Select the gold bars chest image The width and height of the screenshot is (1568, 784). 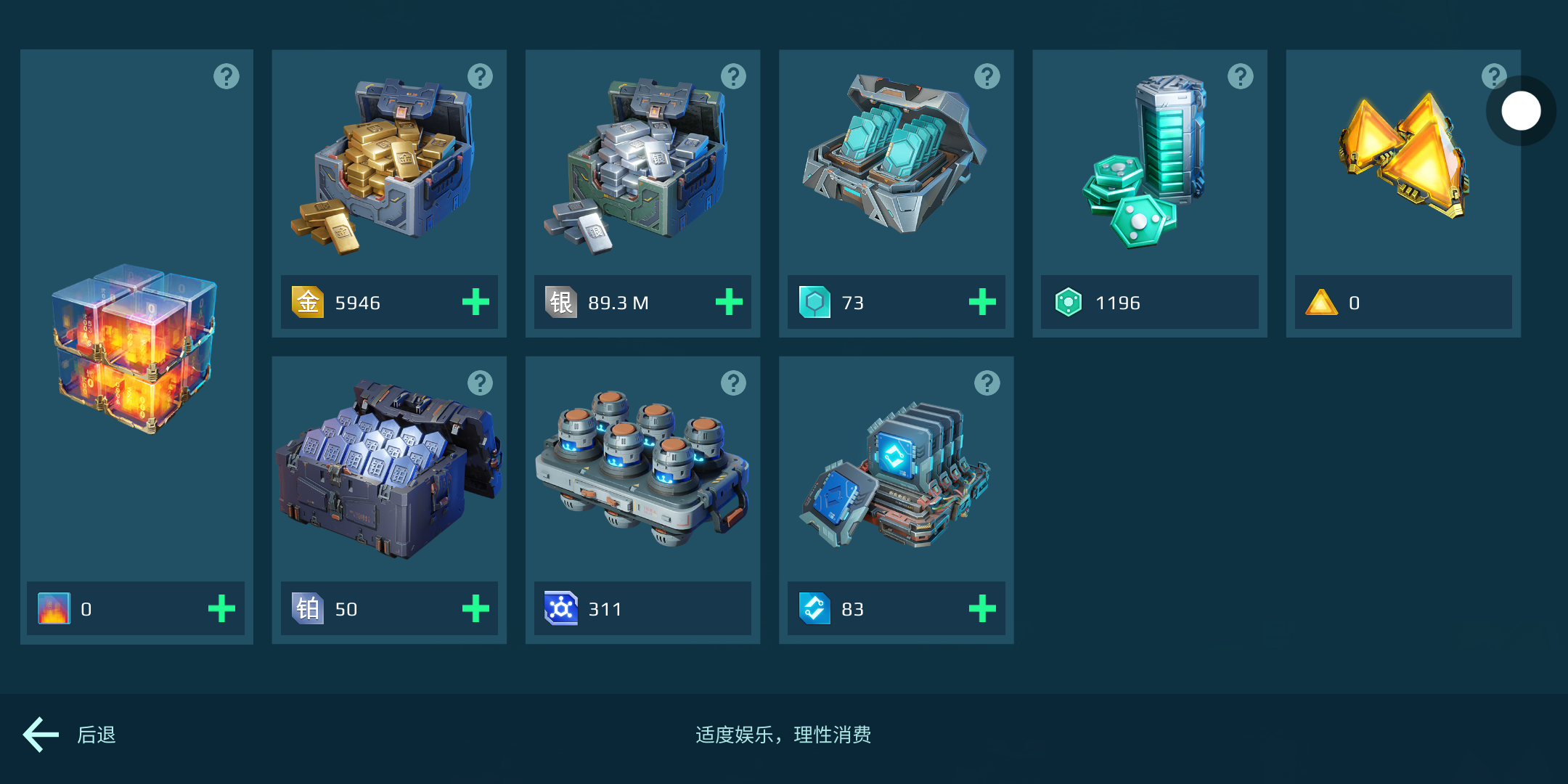pos(383,166)
